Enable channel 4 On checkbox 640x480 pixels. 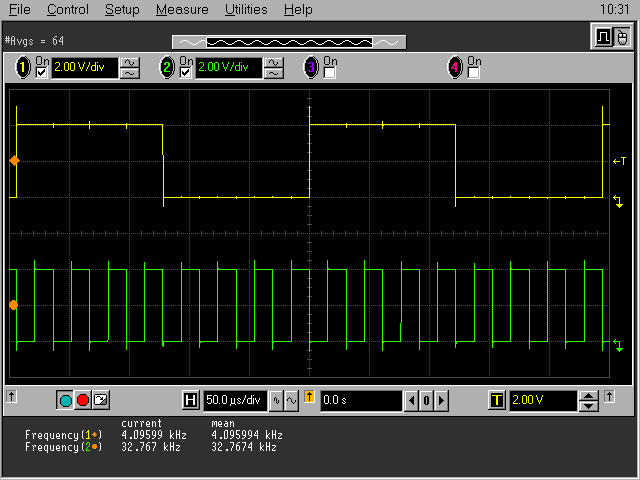(474, 73)
